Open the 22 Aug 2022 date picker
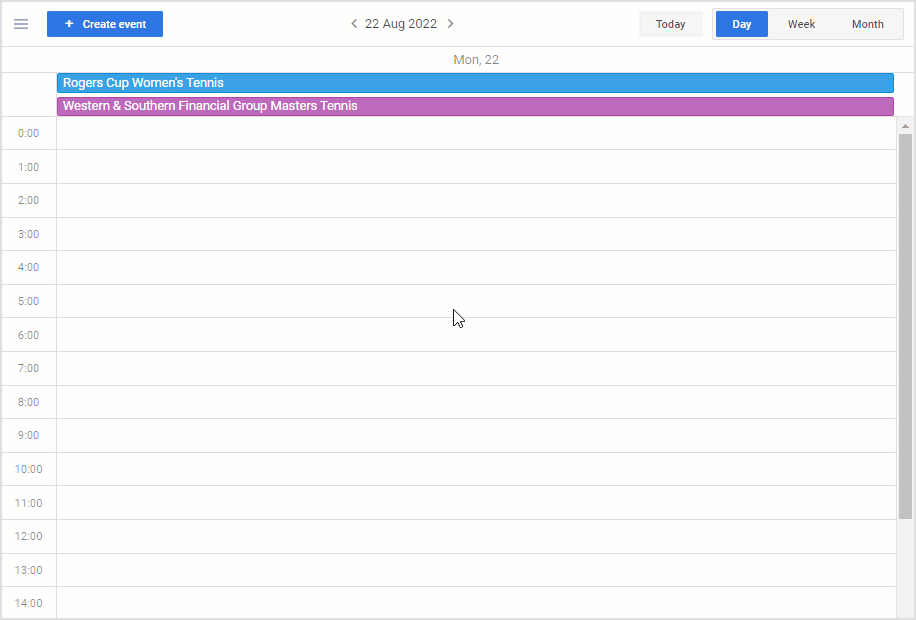This screenshot has width=916, height=620. (401, 23)
